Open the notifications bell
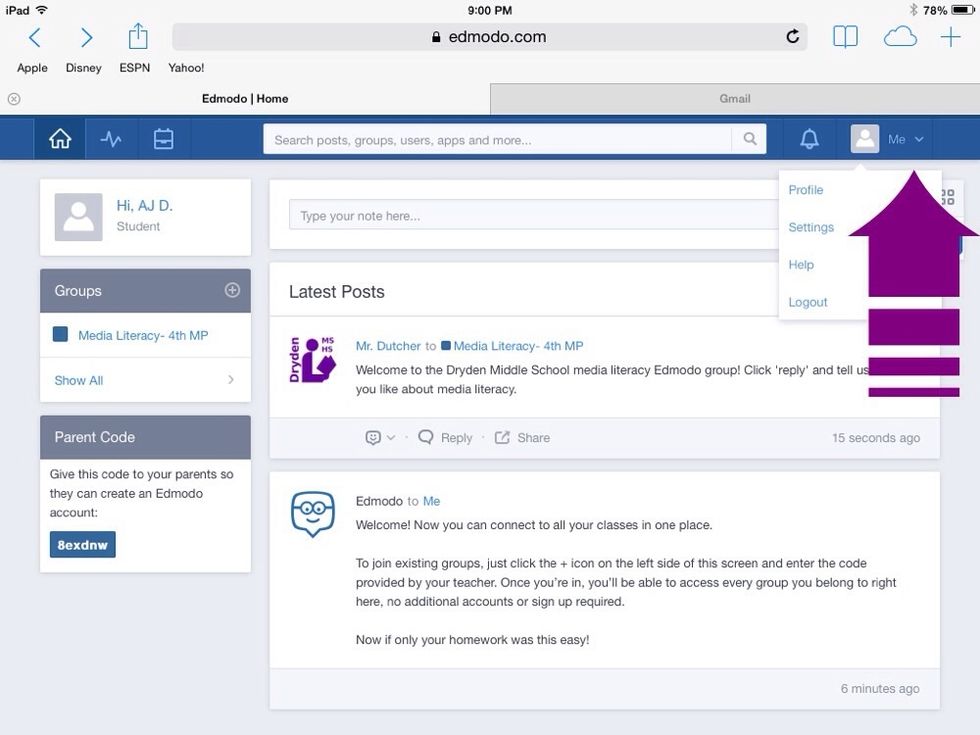Viewport: 980px width, 735px height. pyautogui.click(x=809, y=140)
